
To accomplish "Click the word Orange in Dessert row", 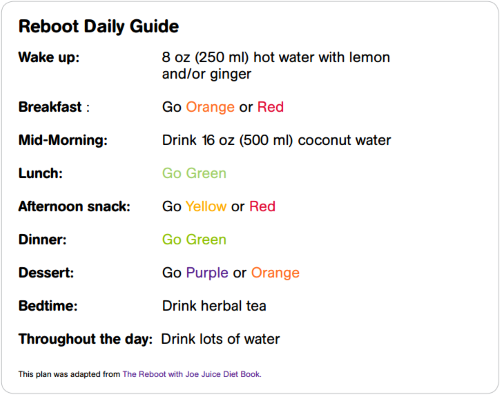I will tap(275, 273).
